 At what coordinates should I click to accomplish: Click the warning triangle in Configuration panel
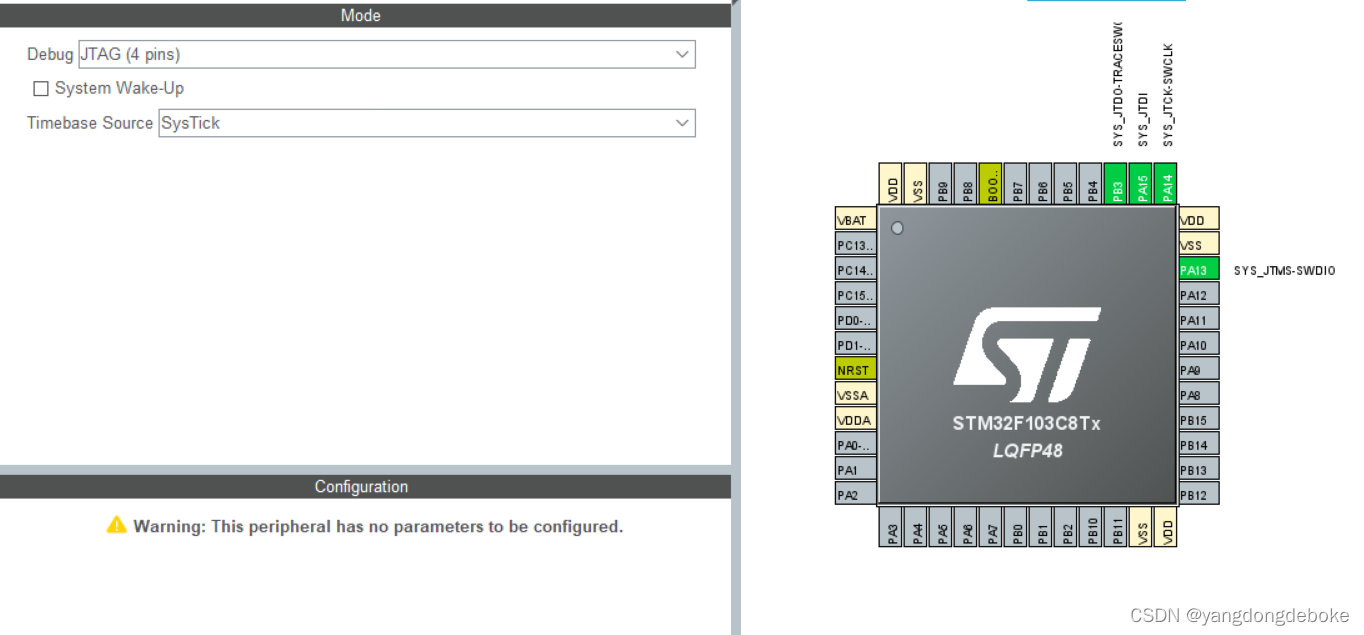point(117,526)
